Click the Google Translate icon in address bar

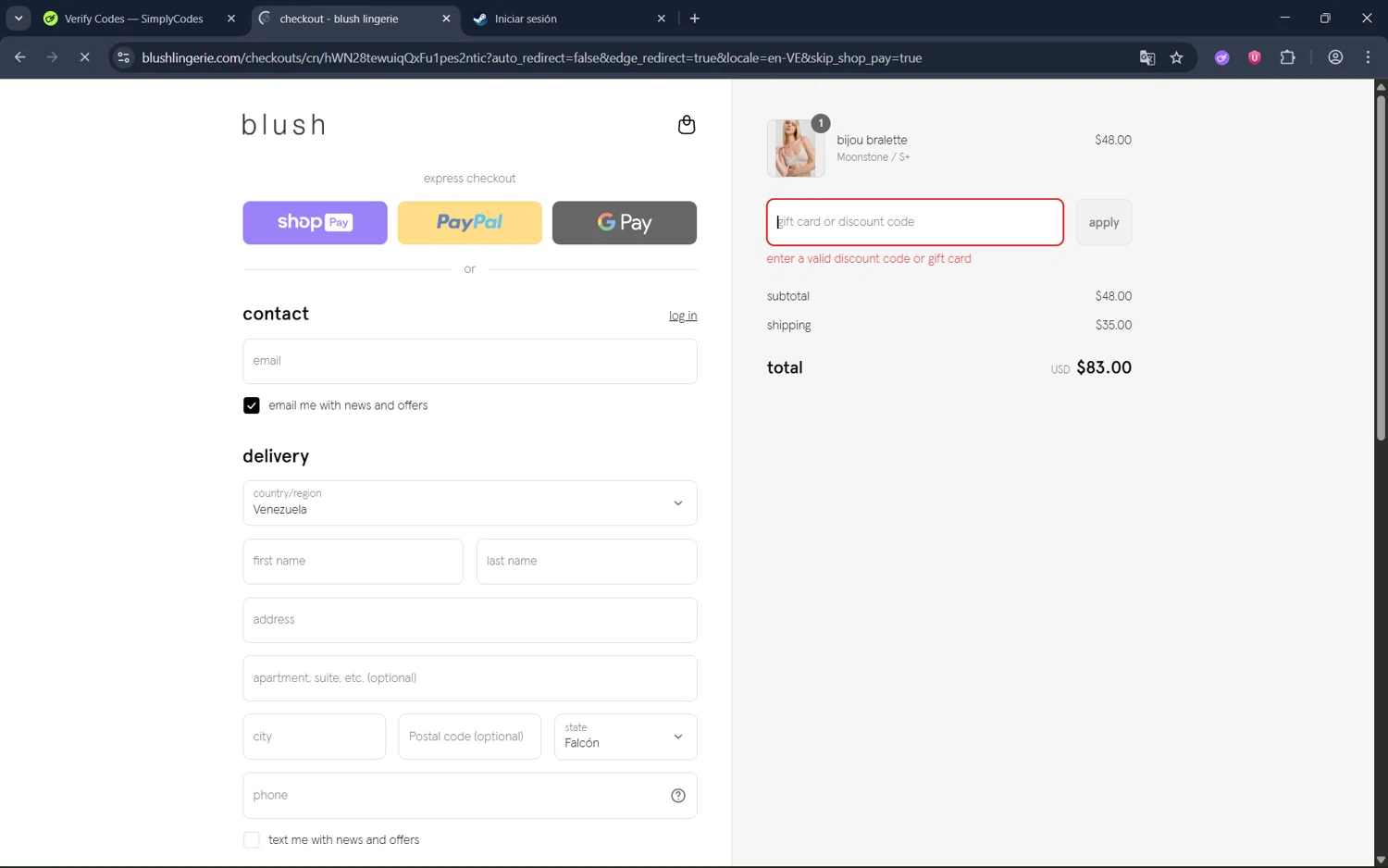pyautogui.click(x=1147, y=57)
